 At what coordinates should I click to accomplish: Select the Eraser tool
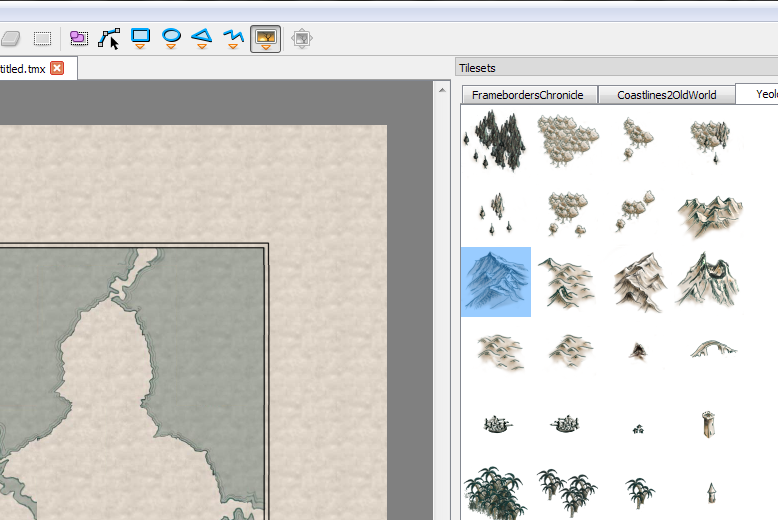pyautogui.click(x=10, y=39)
